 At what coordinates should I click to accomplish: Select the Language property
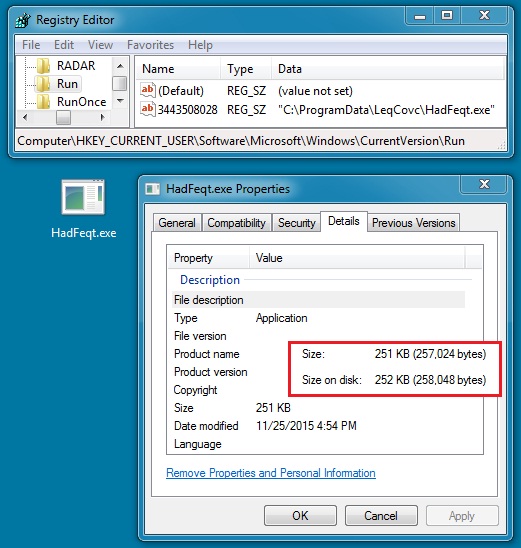tap(198, 444)
